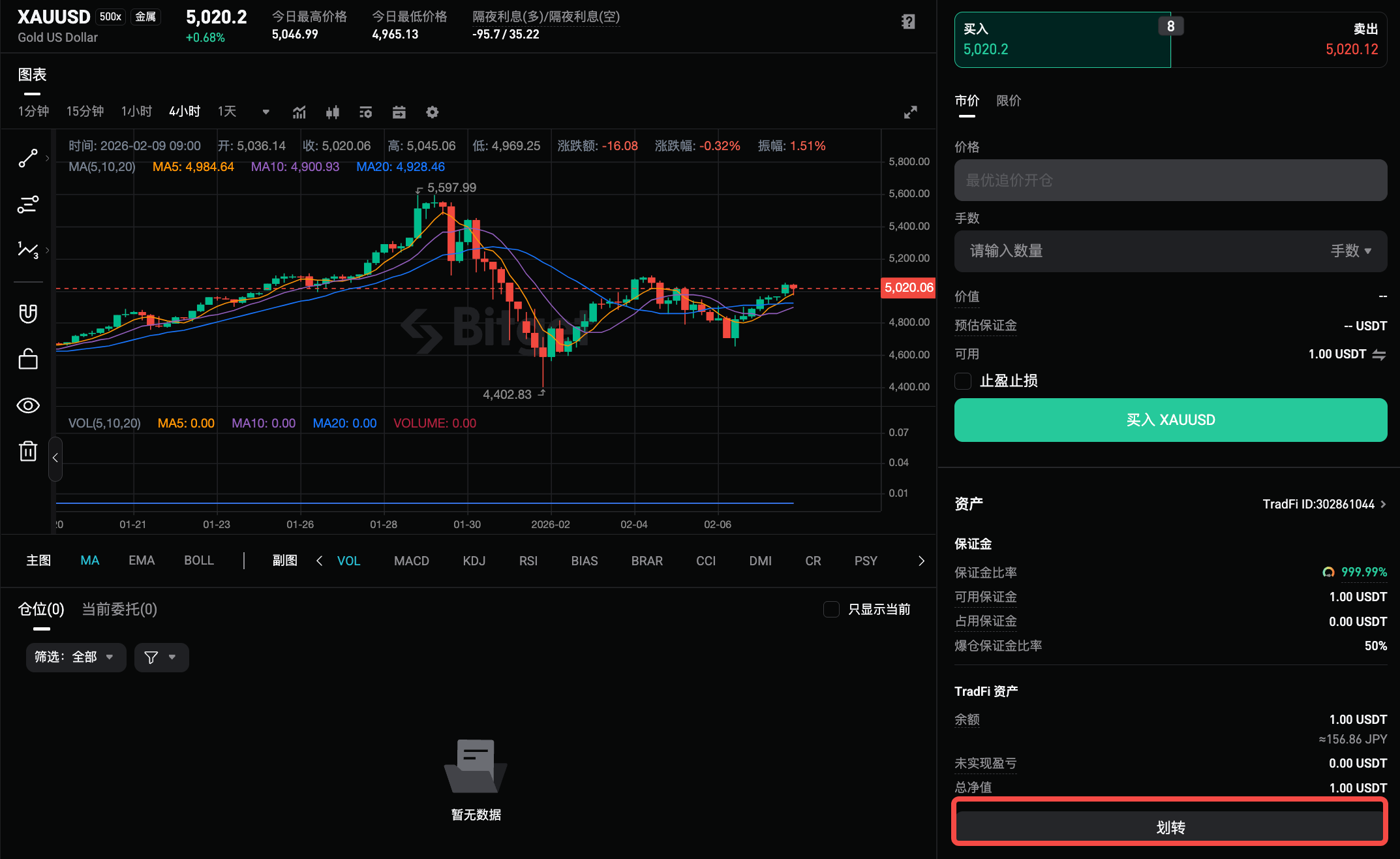
Task: Open the eye tool to hide drawings
Action: (x=28, y=405)
